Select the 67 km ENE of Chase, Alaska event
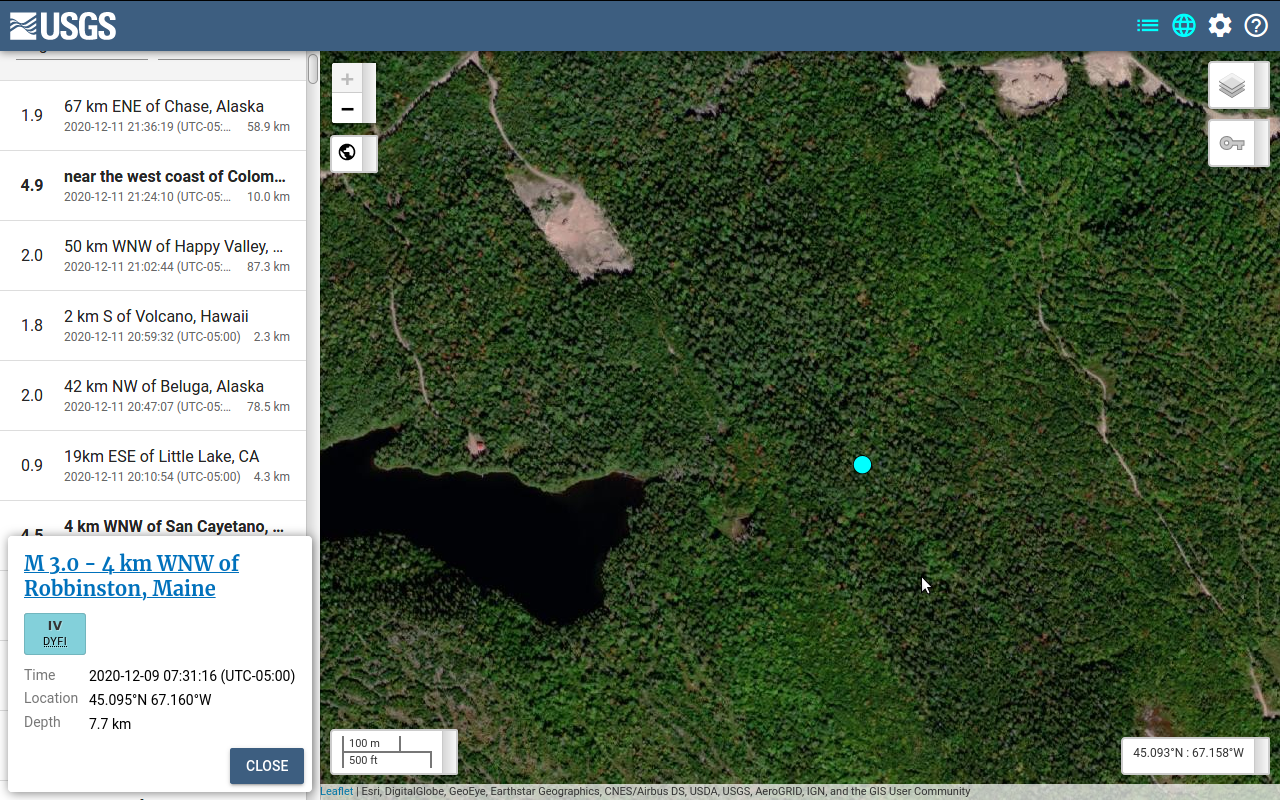 point(153,115)
